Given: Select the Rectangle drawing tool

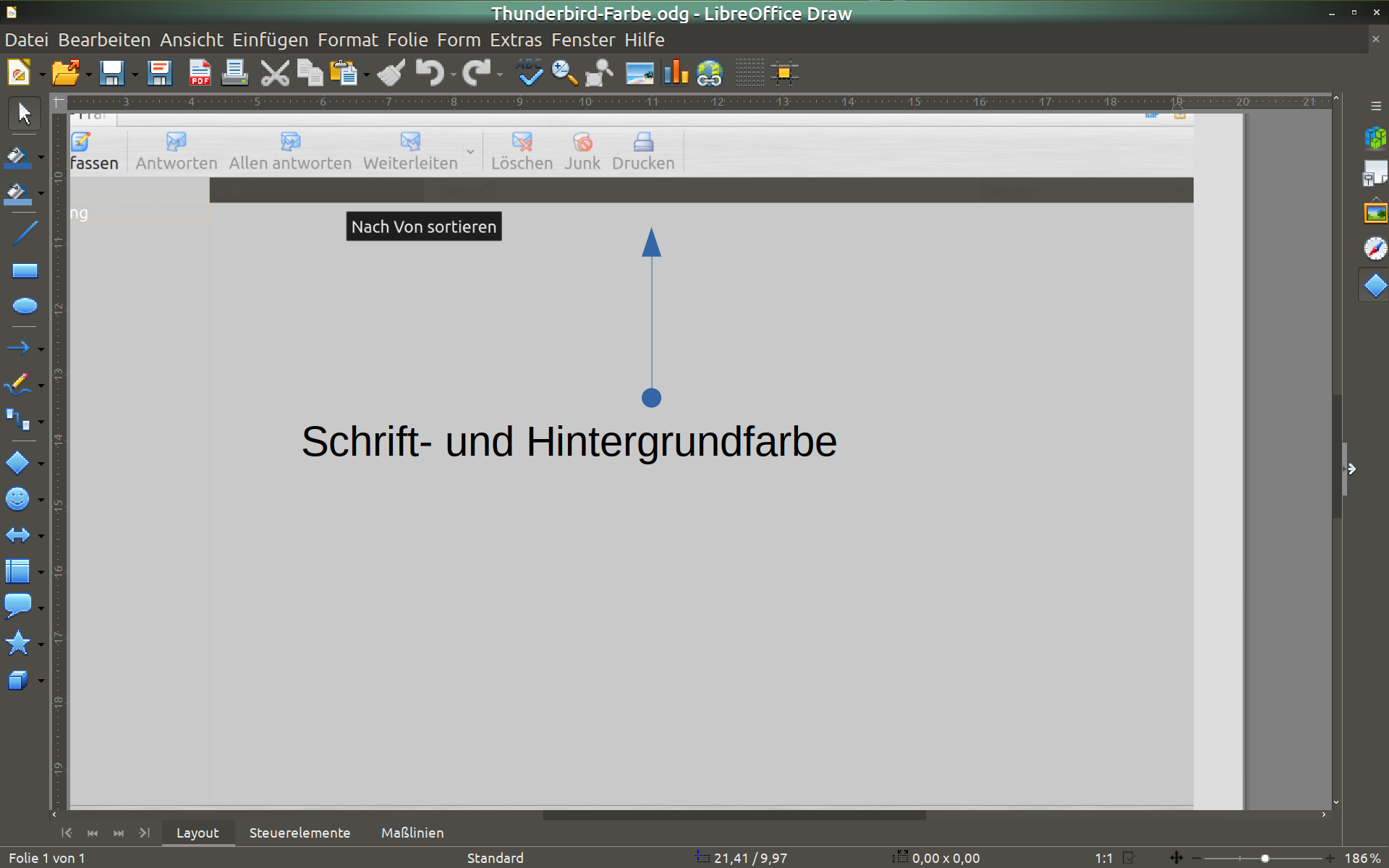Looking at the screenshot, I should 25,271.
